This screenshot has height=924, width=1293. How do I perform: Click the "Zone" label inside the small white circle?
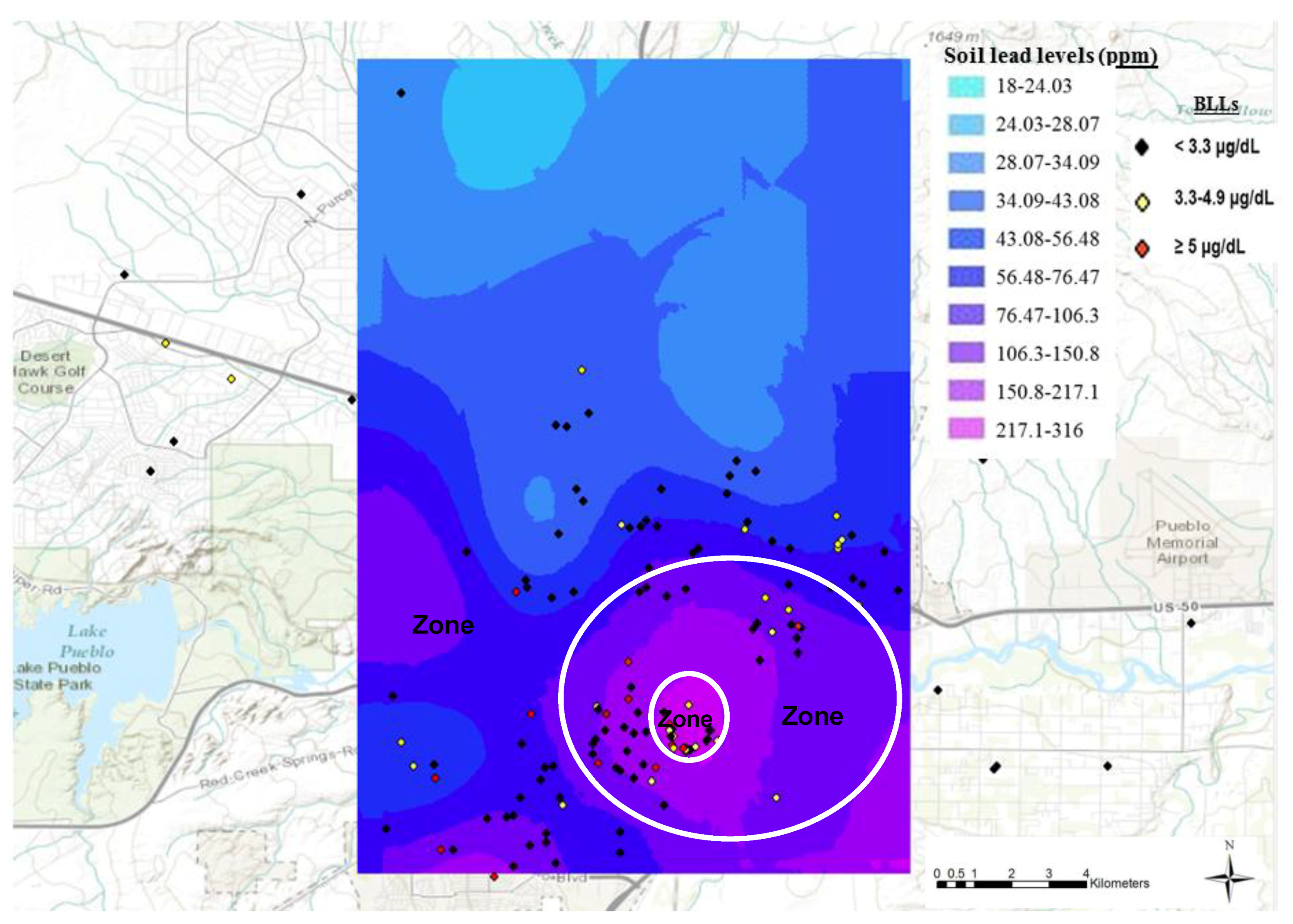[685, 719]
